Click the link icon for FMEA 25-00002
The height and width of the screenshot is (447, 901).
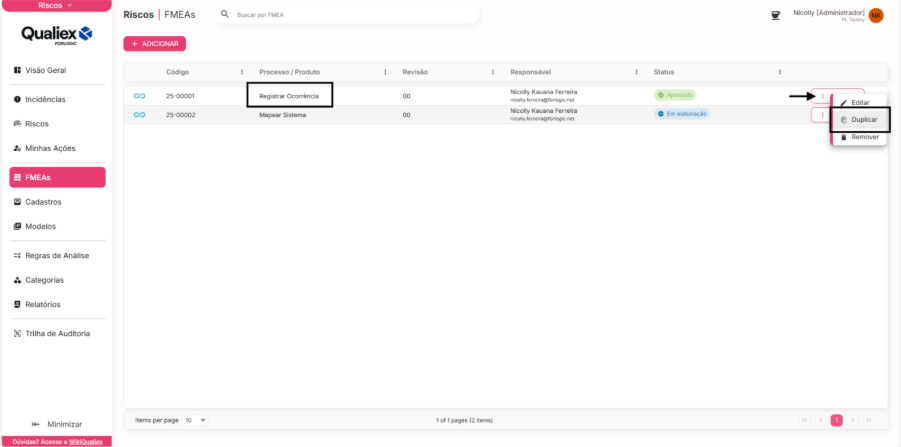(140, 115)
